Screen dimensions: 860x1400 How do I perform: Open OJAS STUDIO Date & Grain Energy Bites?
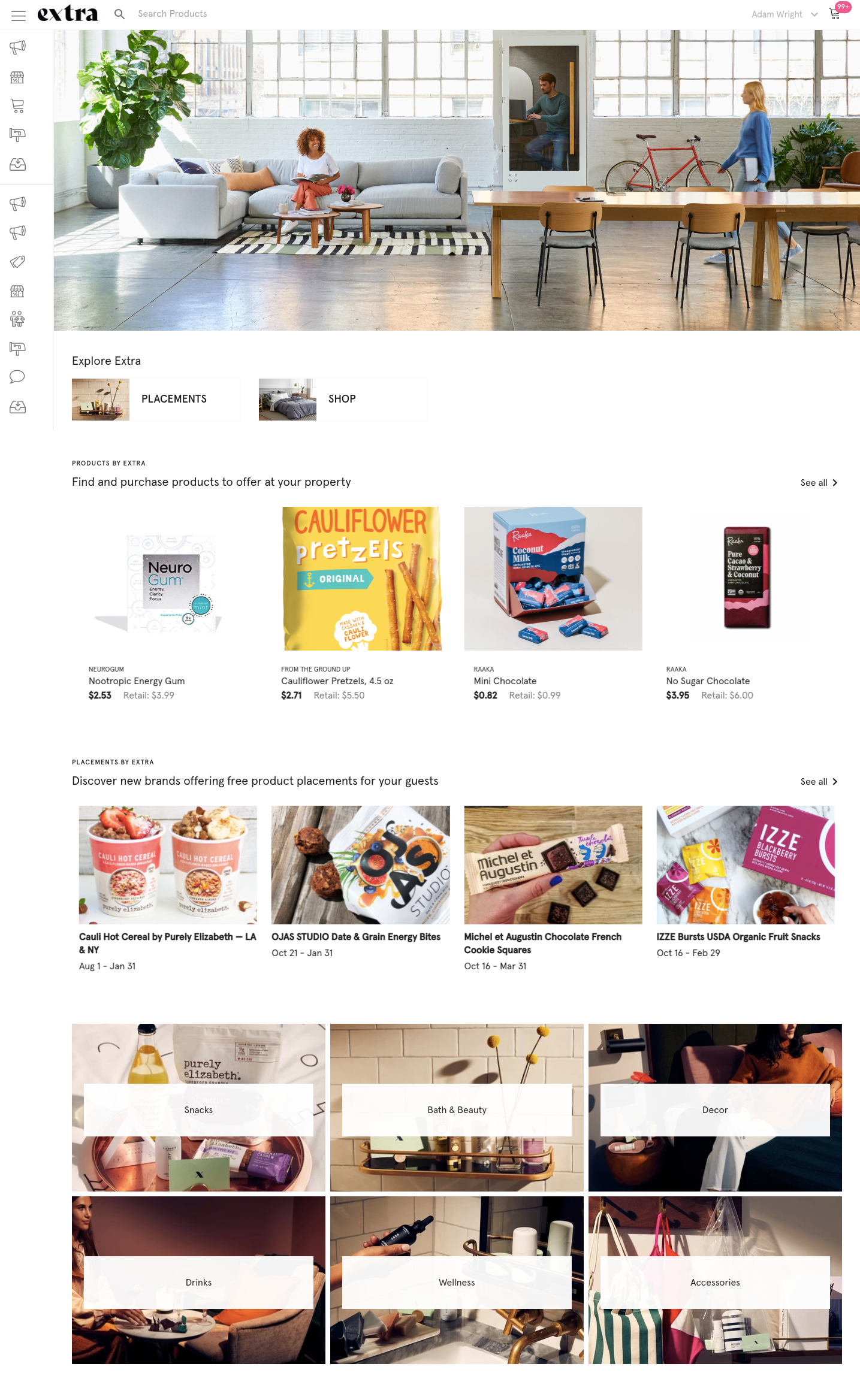[x=356, y=937]
